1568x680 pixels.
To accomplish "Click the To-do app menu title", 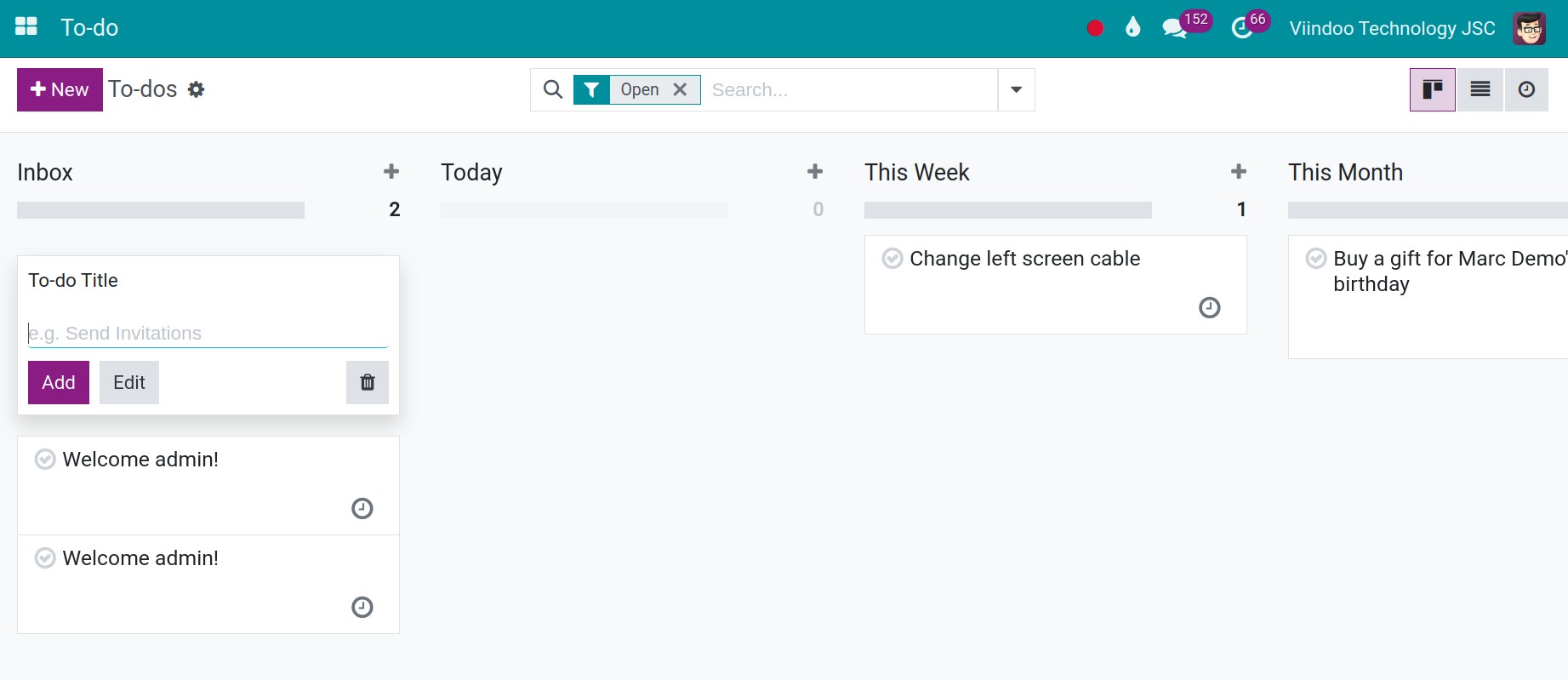I will pyautogui.click(x=89, y=27).
